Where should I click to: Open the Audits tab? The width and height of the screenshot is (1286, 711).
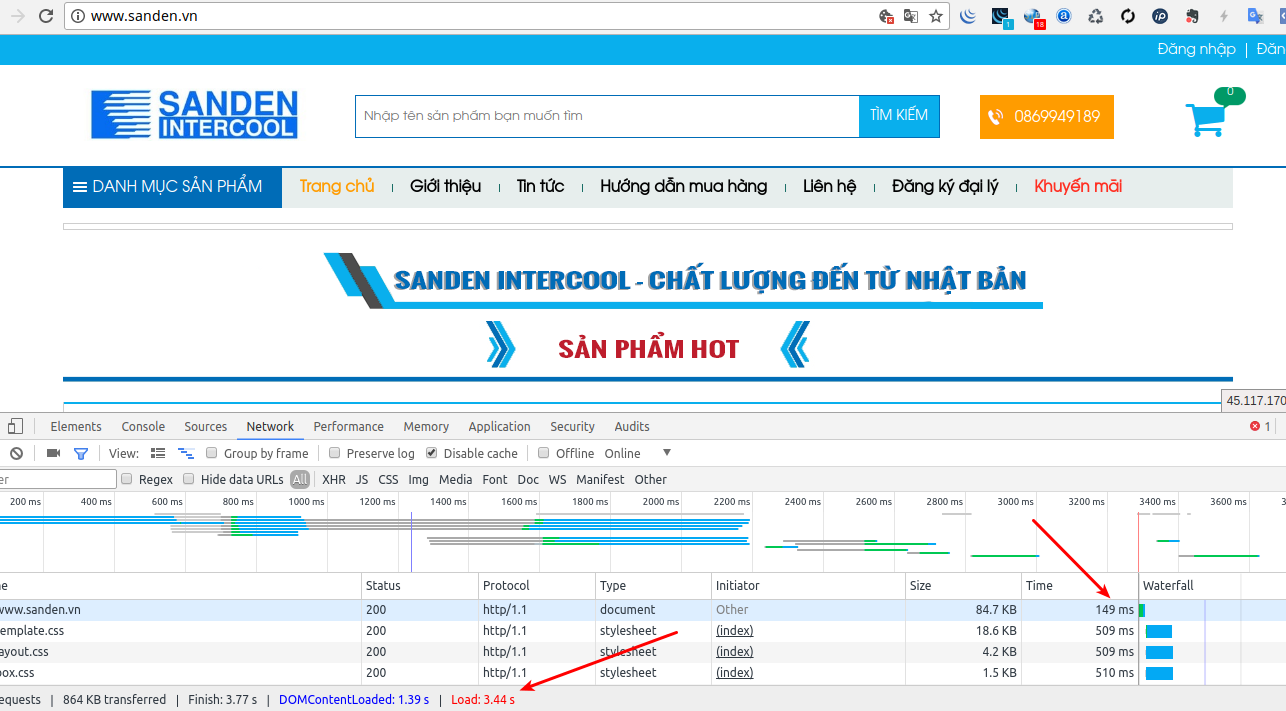click(x=632, y=426)
